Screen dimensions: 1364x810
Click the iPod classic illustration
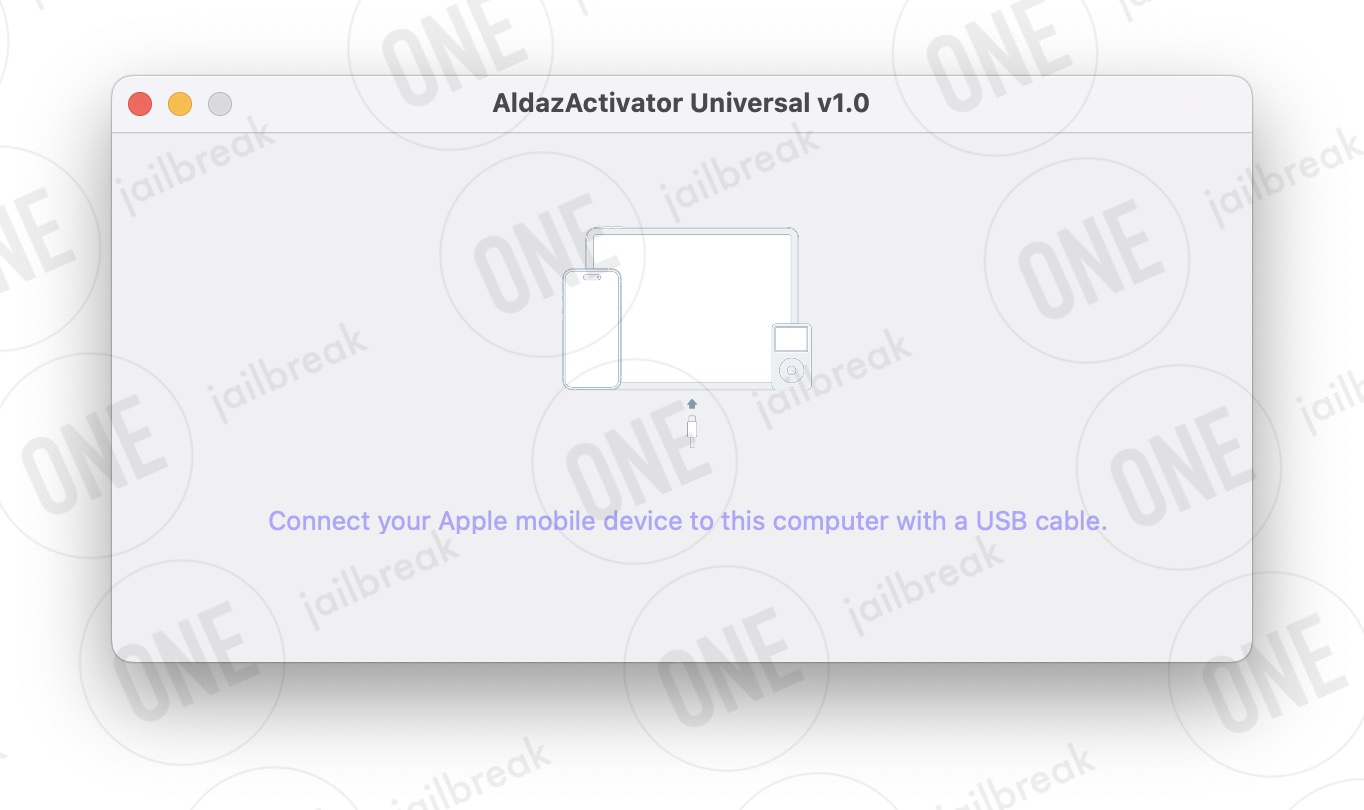tap(791, 356)
